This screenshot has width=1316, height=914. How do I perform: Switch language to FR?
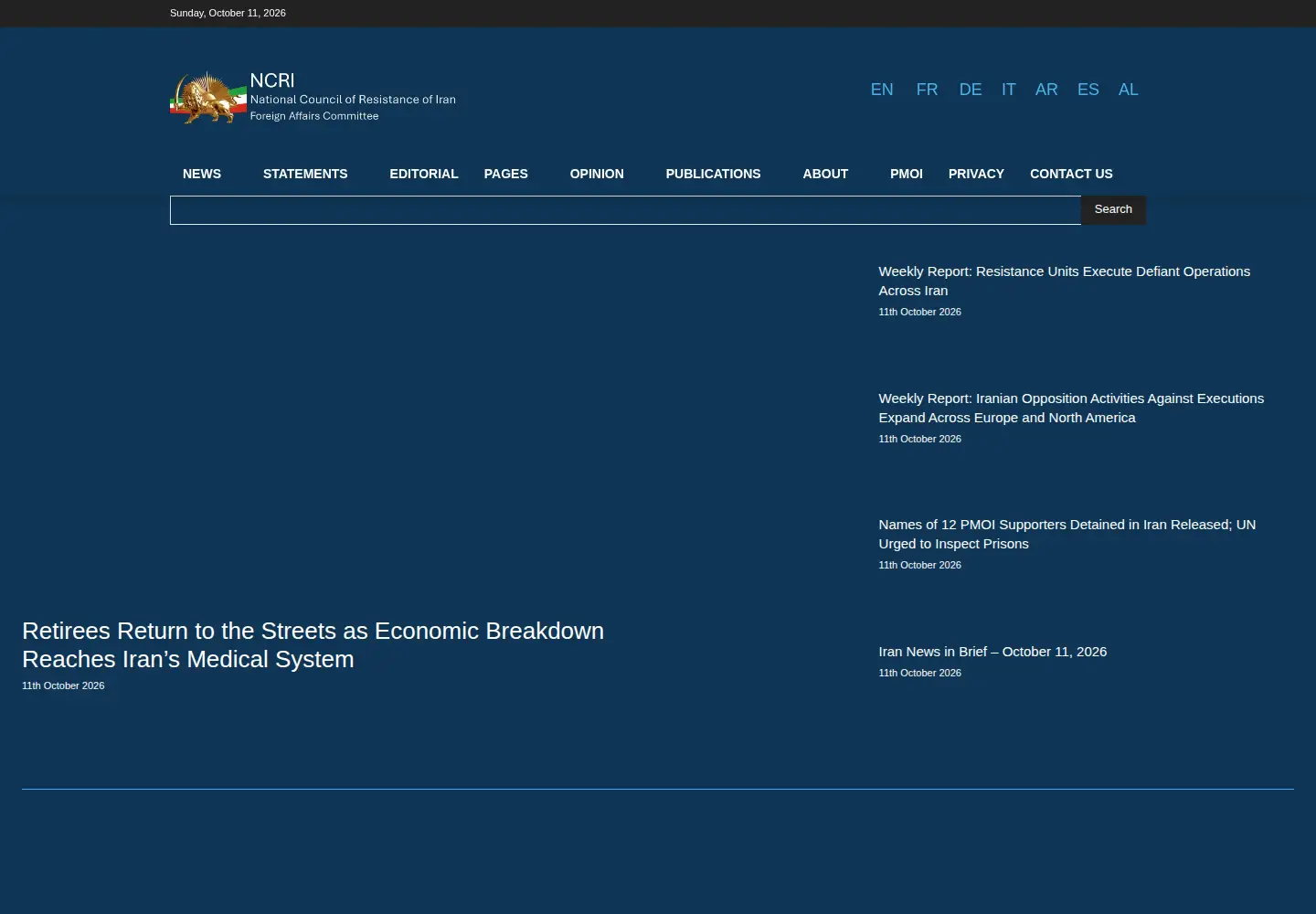(928, 90)
